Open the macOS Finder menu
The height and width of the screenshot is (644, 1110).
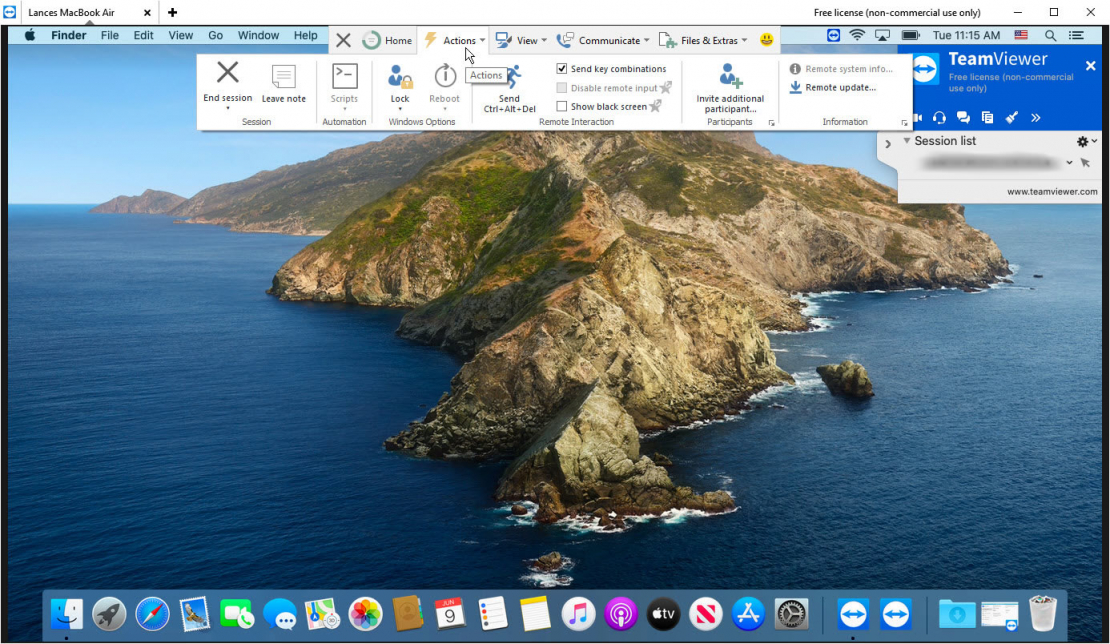68,34
